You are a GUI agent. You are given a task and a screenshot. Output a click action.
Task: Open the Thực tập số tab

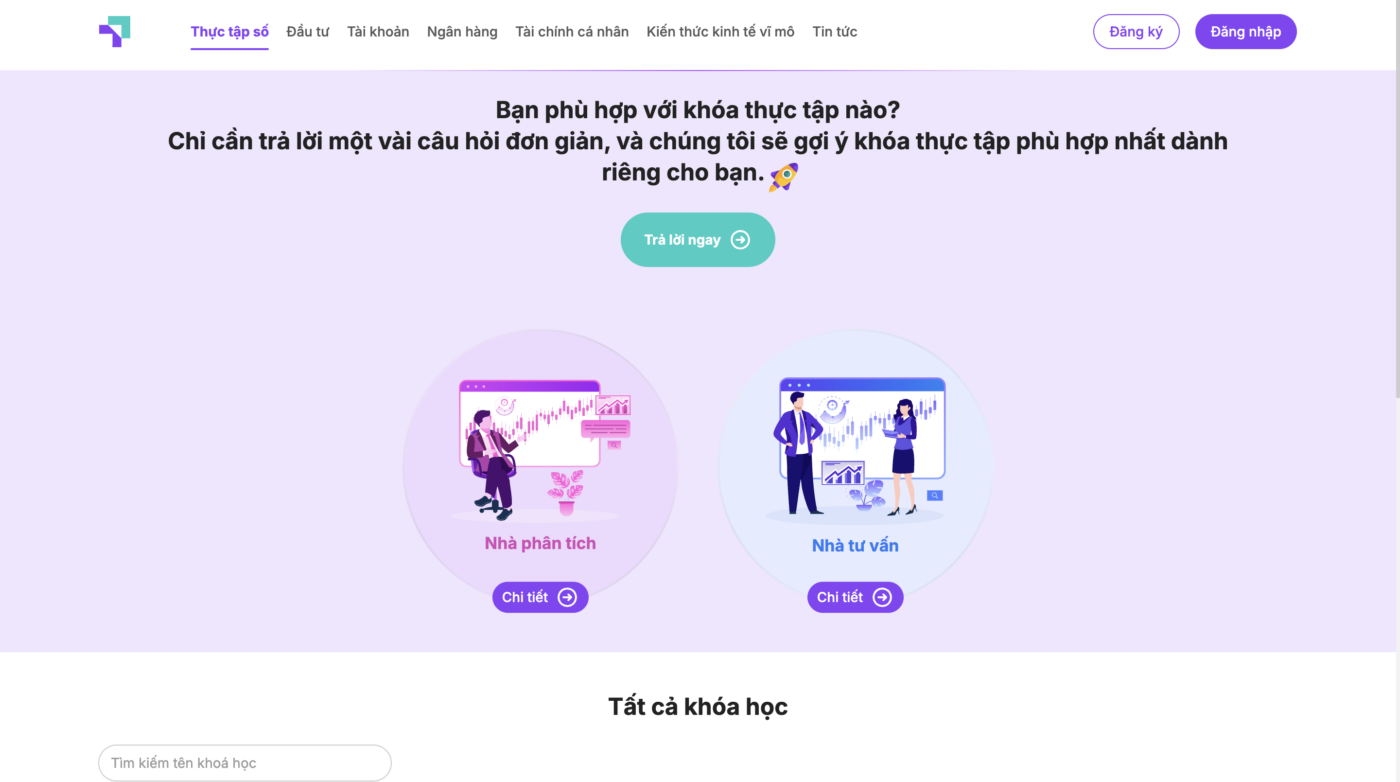pyautogui.click(x=230, y=32)
